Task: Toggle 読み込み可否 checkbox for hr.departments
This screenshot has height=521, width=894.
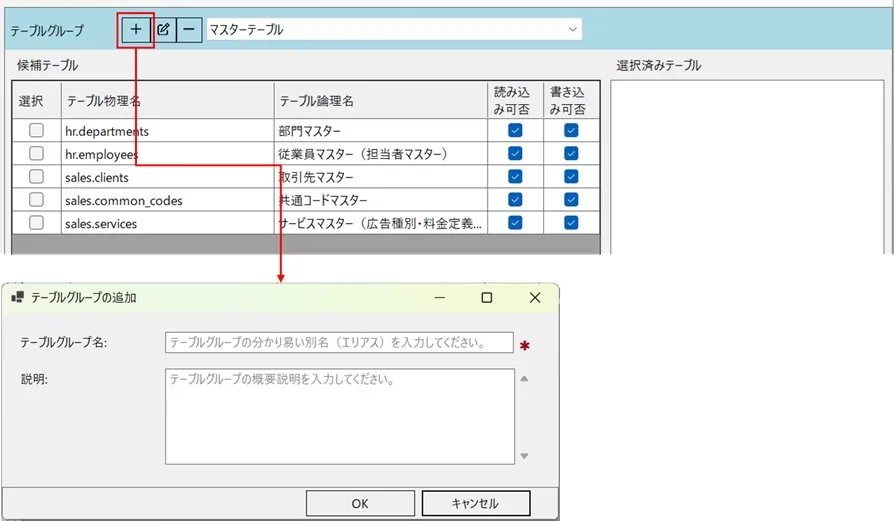Action: (515, 131)
